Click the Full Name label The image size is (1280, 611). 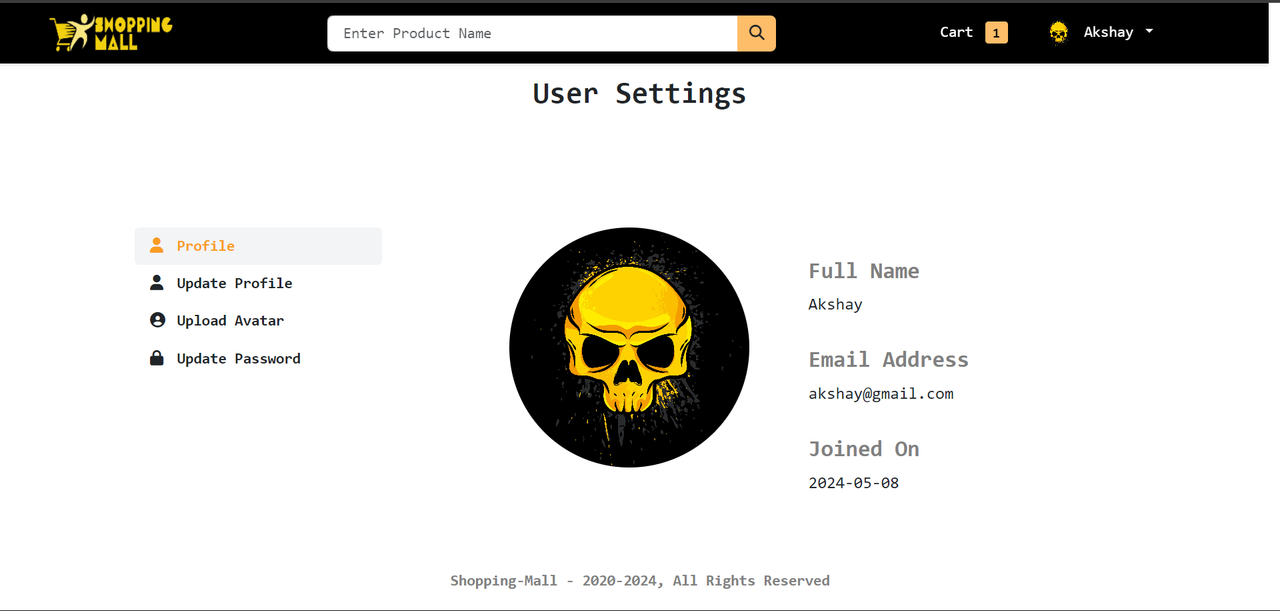[x=864, y=271]
